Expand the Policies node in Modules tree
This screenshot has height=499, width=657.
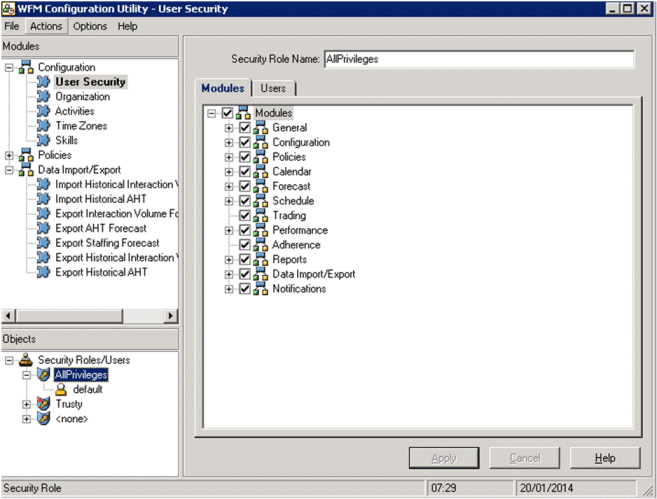point(10,156)
